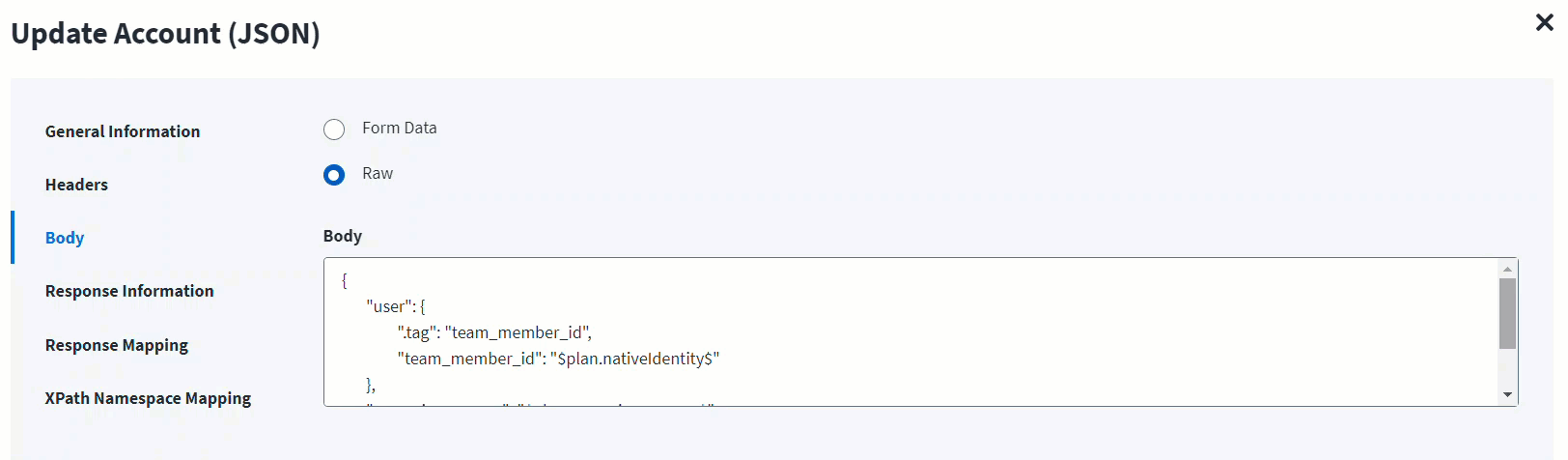Click the "user" key in the JSON body
1568x460 pixels.
[389, 306]
